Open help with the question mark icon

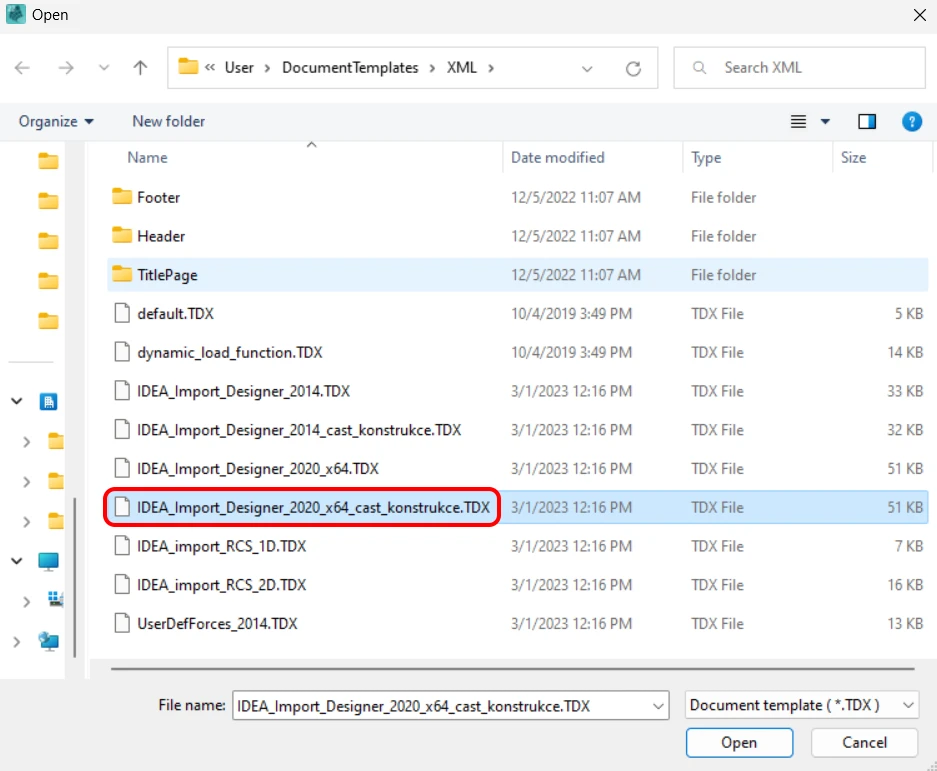tap(911, 122)
